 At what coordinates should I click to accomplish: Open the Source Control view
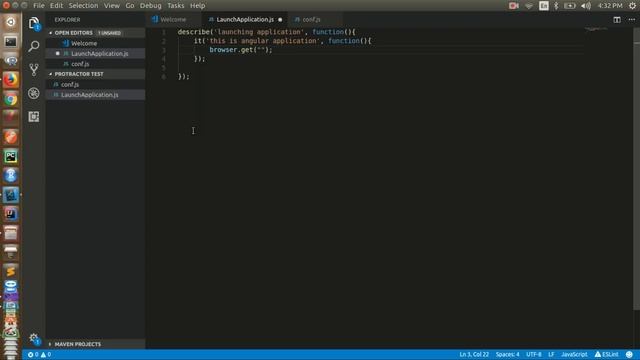[34, 69]
